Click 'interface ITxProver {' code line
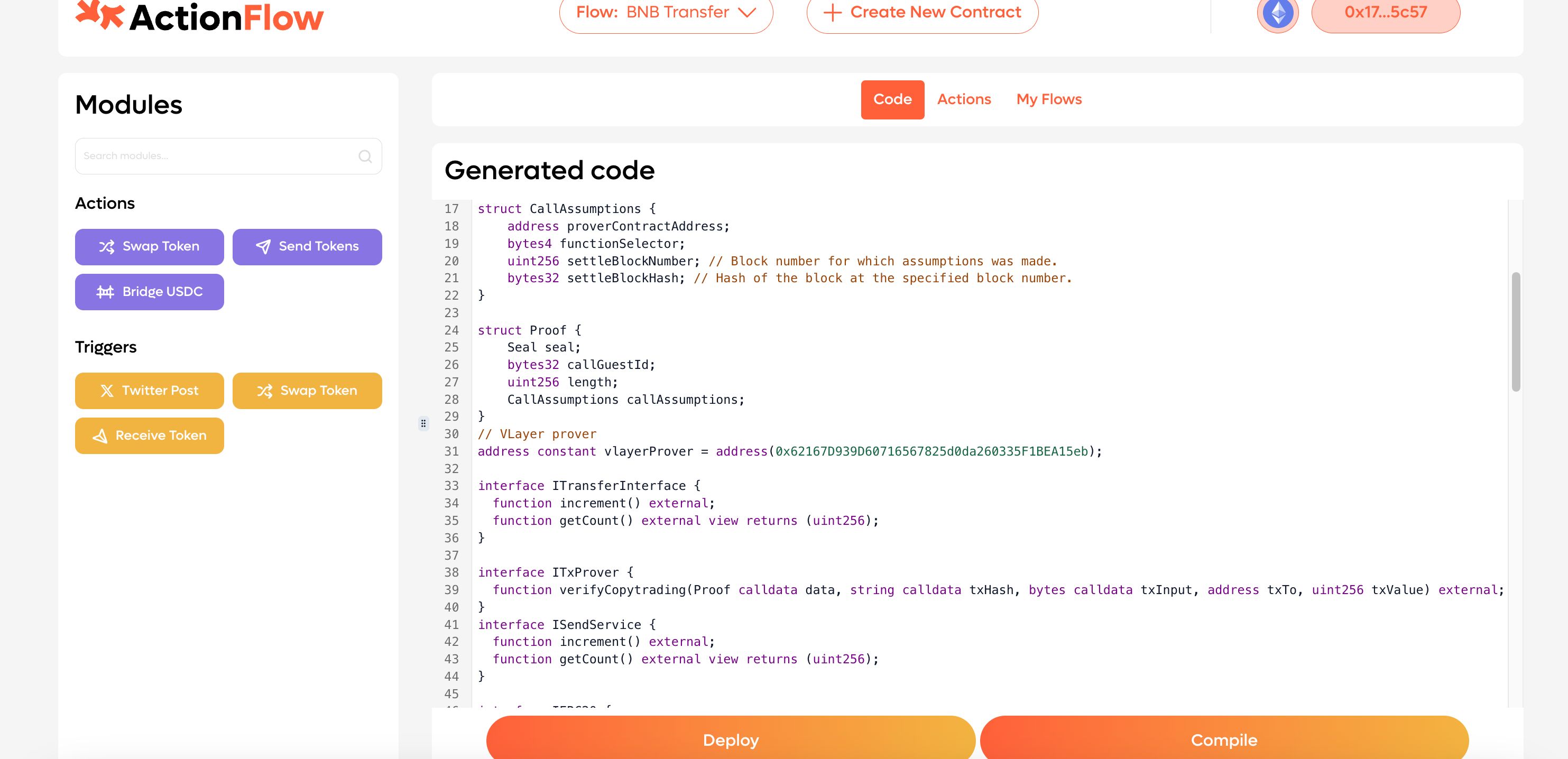 555,573
